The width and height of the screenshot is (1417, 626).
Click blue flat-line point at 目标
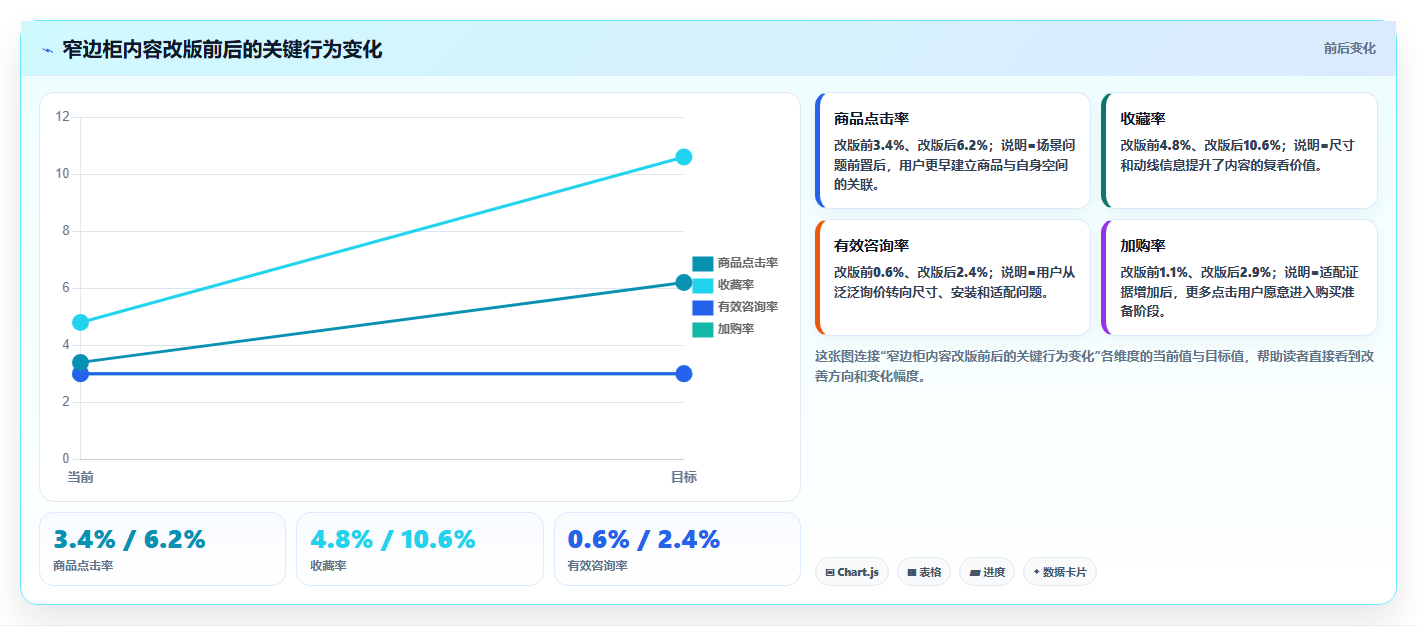[684, 374]
